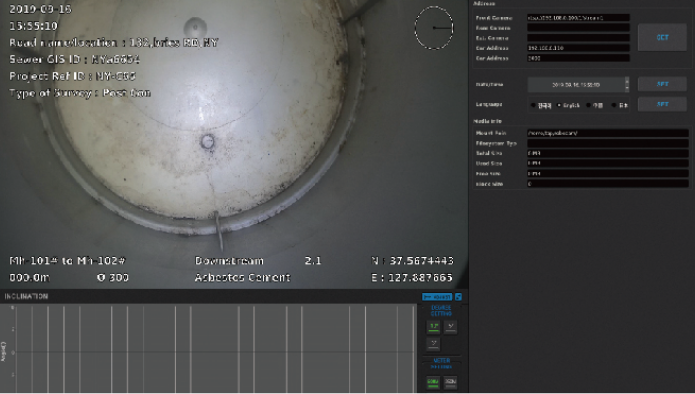Image resolution: width=695 pixels, height=394 pixels.
Task: Click the Mount Path field in Media Info
Action: coord(608,133)
